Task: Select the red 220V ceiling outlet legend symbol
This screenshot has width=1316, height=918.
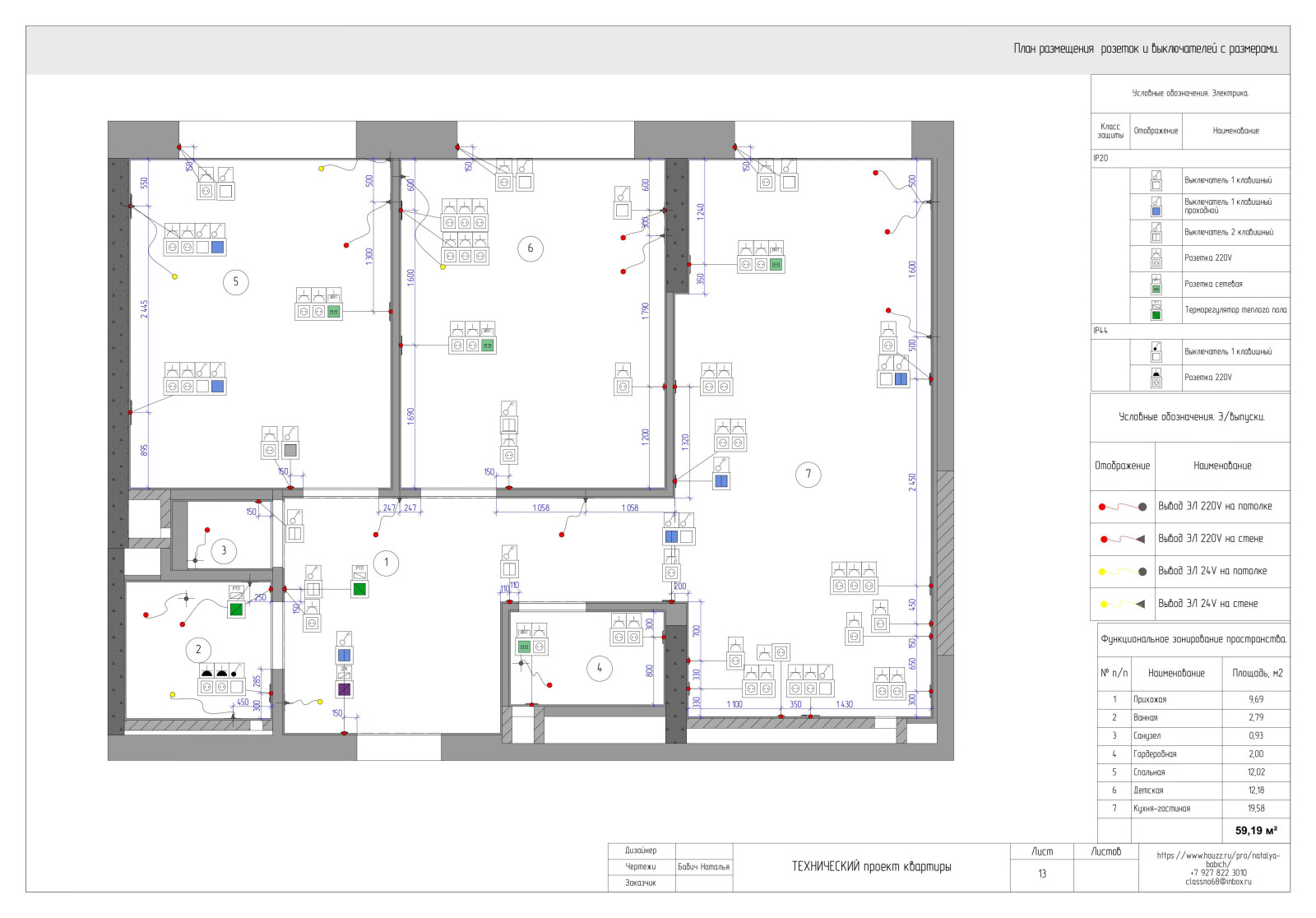Action: pyautogui.click(x=1122, y=507)
